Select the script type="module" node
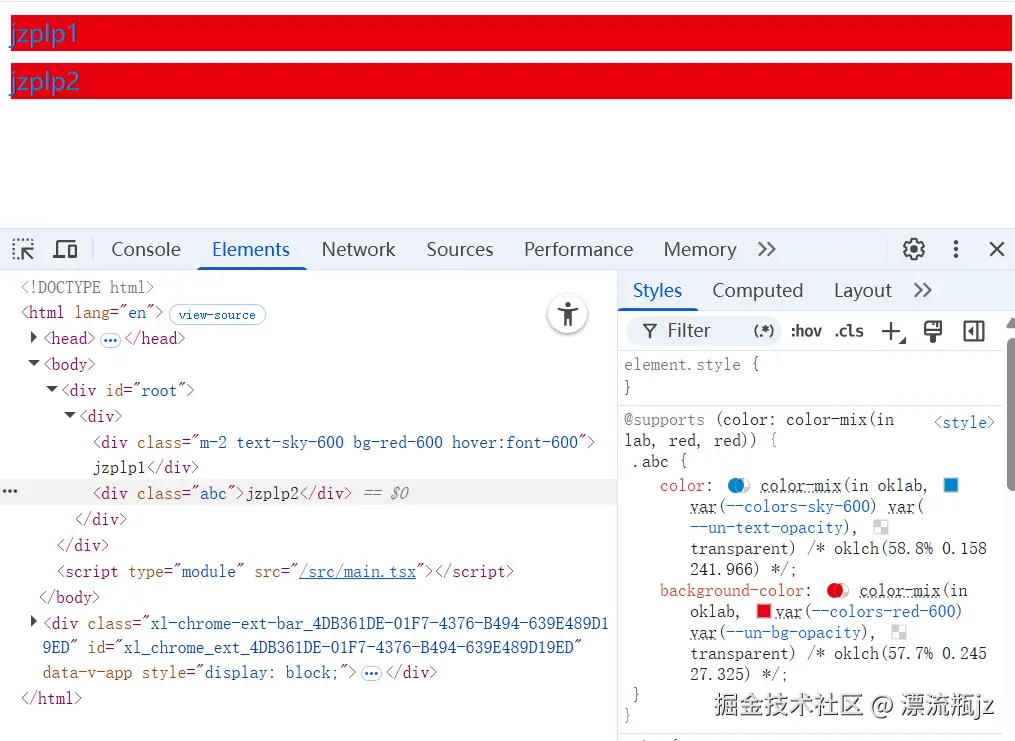The width and height of the screenshot is (1015, 741). 285,571
